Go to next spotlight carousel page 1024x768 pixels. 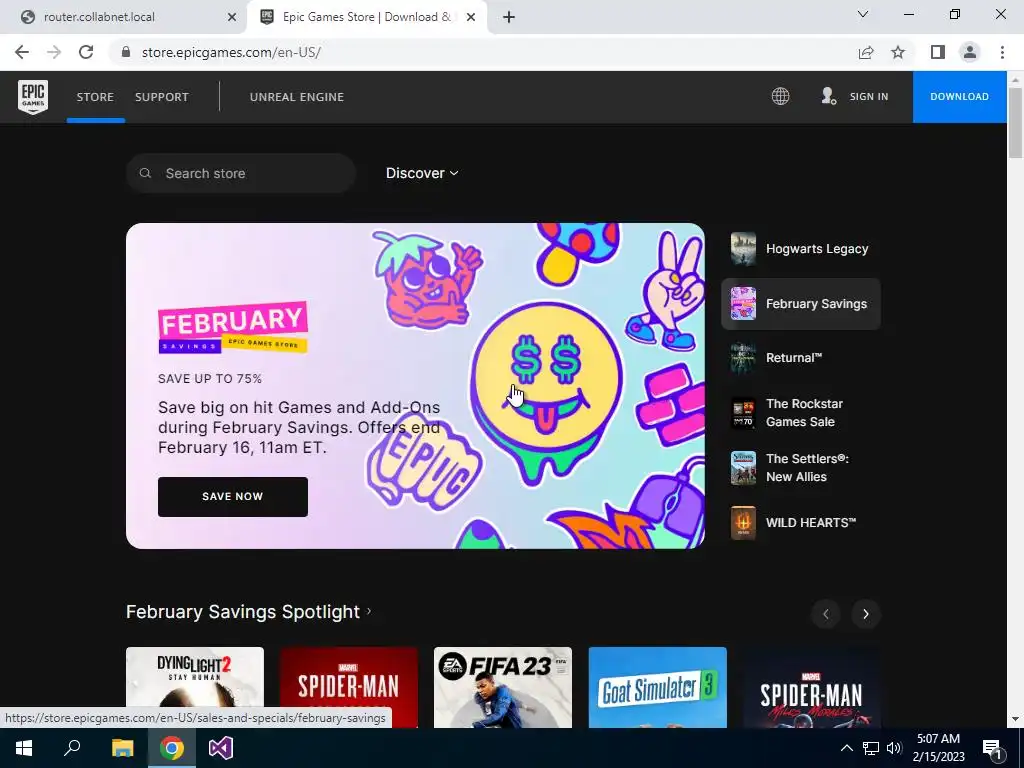click(866, 614)
